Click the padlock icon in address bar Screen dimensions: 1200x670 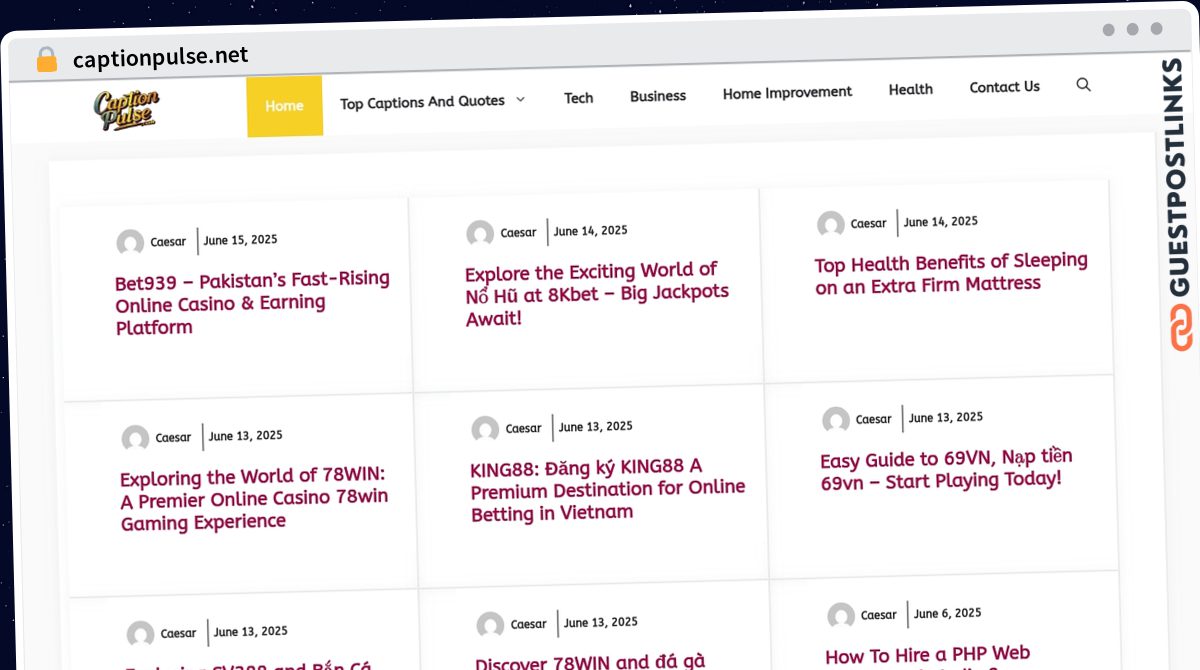click(x=46, y=60)
